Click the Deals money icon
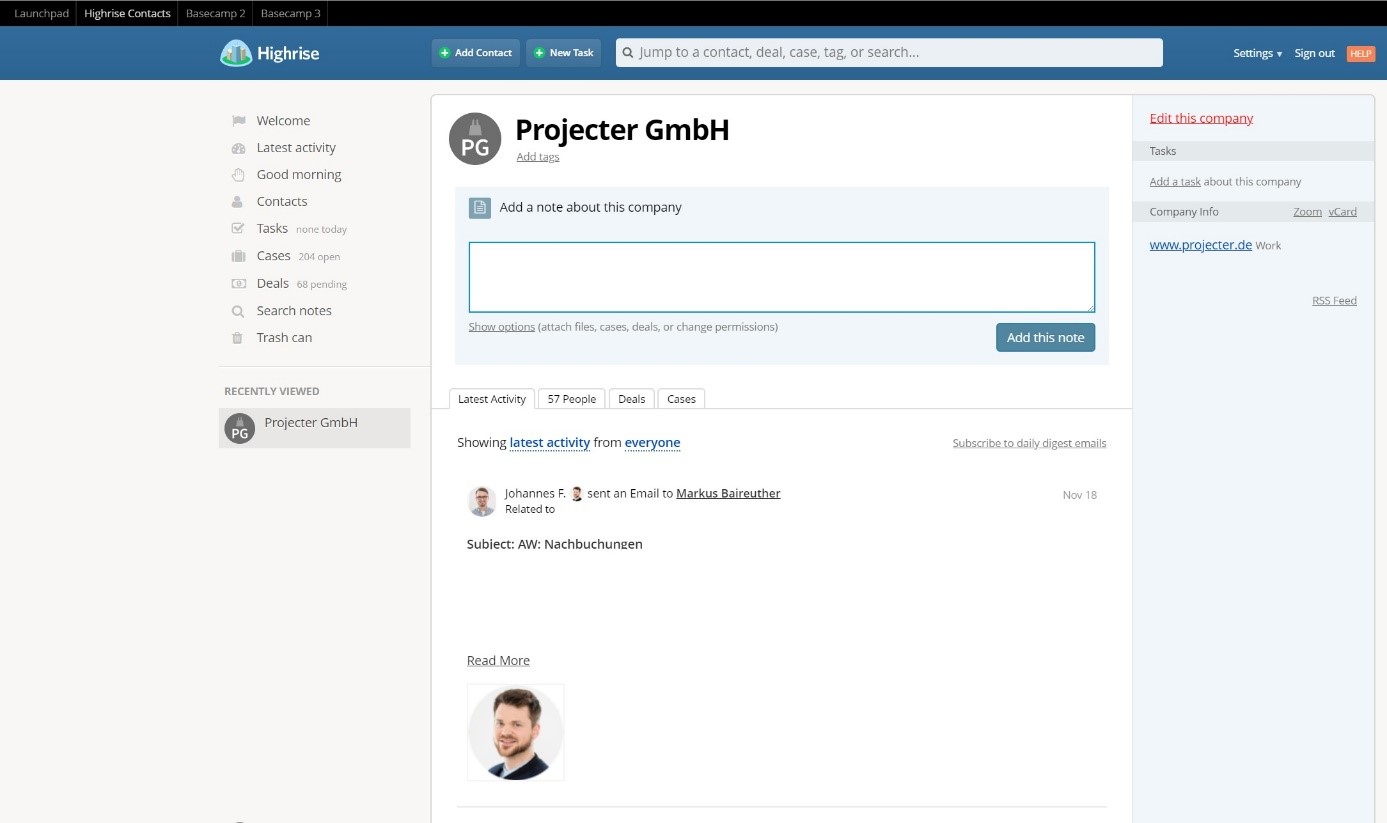The width and height of the screenshot is (1387, 823). [x=238, y=284]
